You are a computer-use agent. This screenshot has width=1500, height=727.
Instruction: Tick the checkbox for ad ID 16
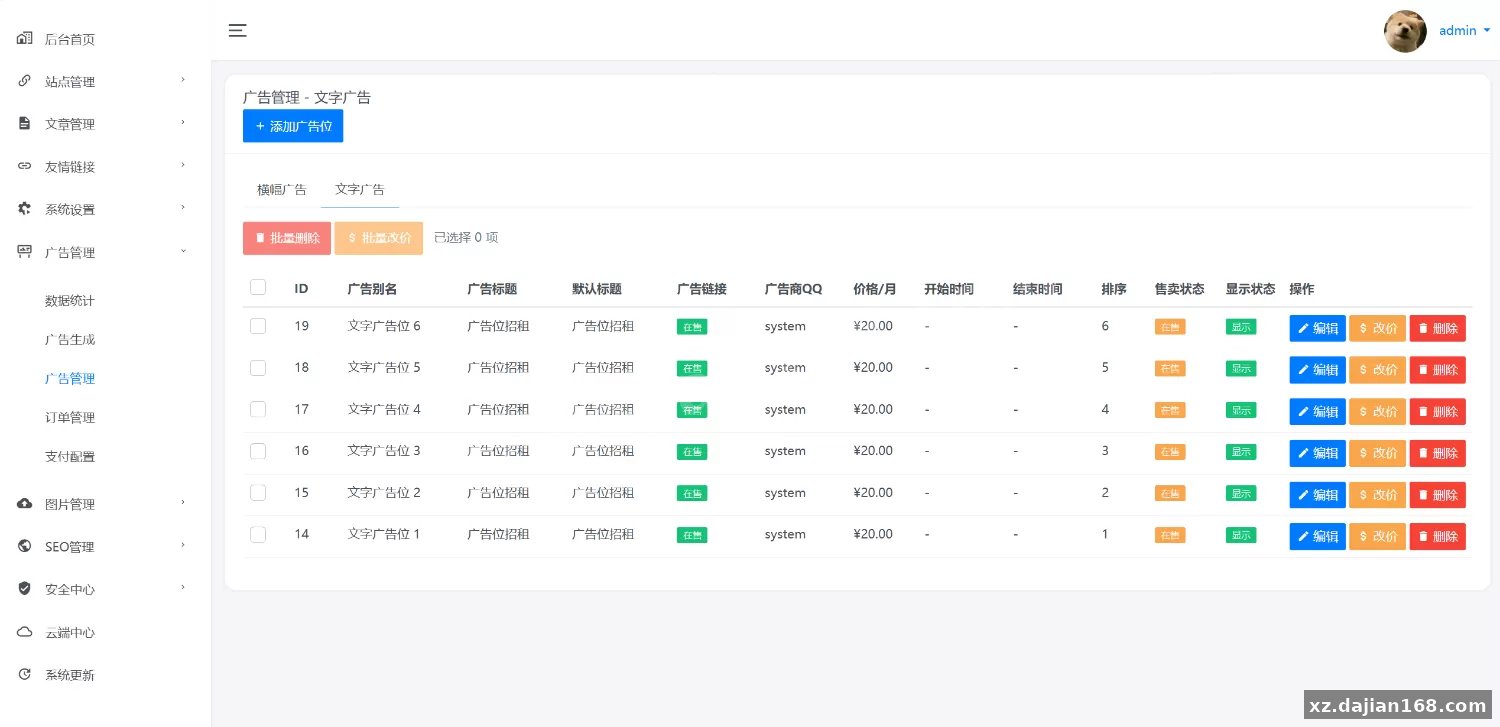coord(258,451)
